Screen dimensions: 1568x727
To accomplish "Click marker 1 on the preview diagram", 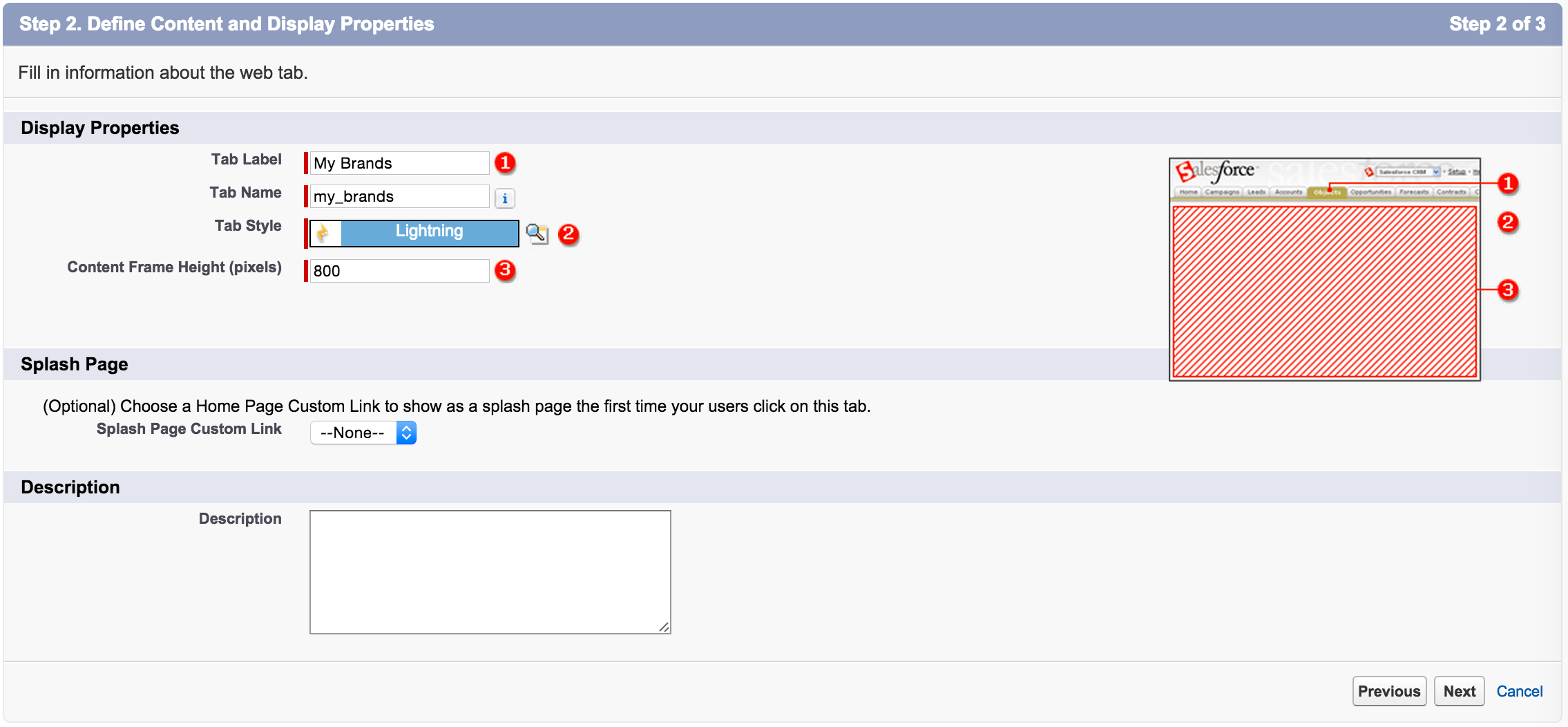I will tap(1508, 184).
